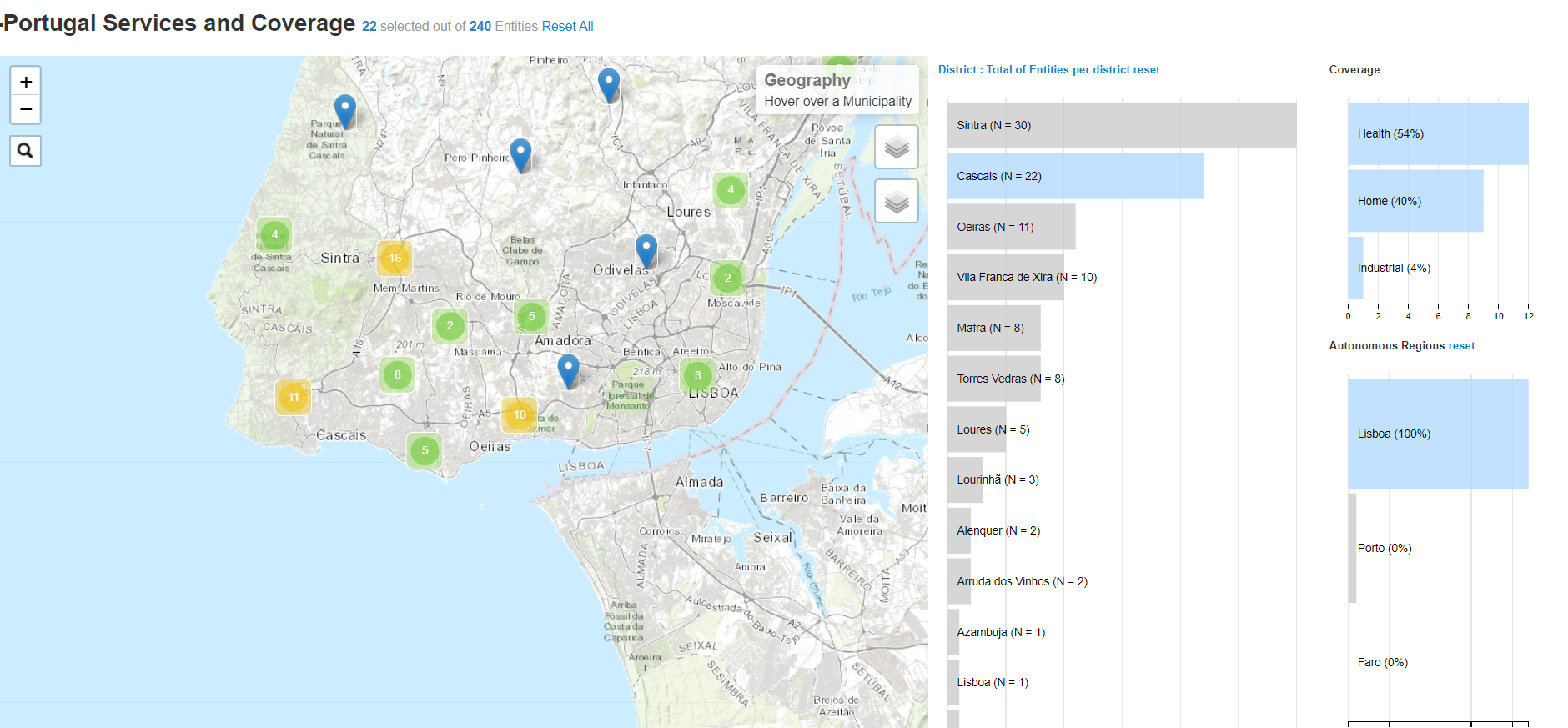Select blue marker below Amadora
Image resolution: width=1568 pixels, height=728 pixels.
569,371
